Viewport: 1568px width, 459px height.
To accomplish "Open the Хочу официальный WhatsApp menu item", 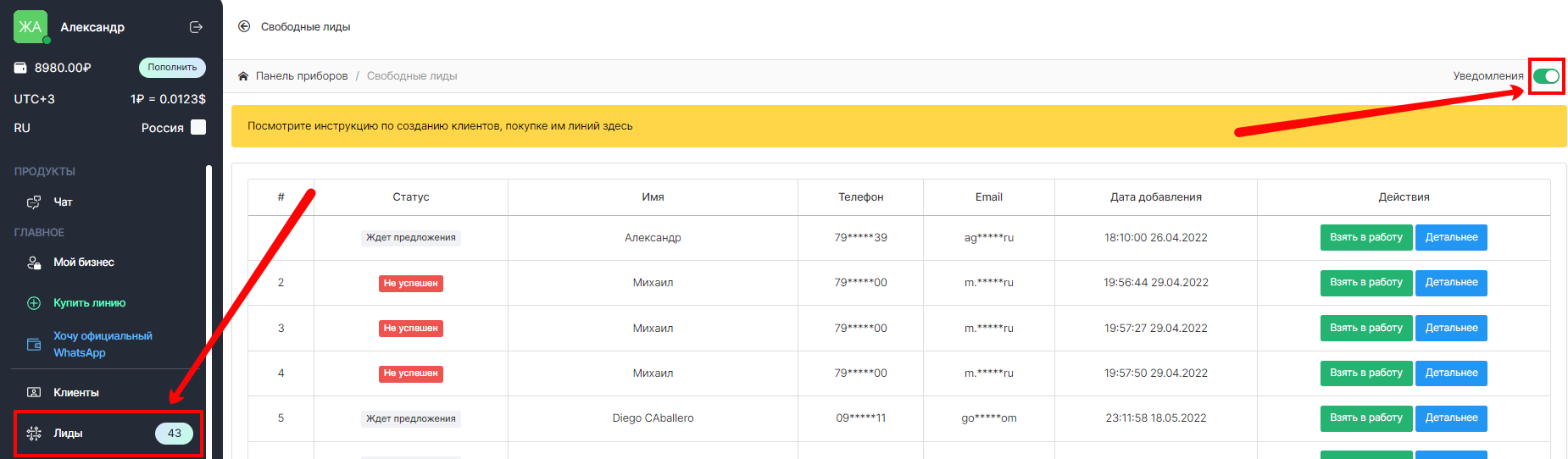I will [x=103, y=344].
